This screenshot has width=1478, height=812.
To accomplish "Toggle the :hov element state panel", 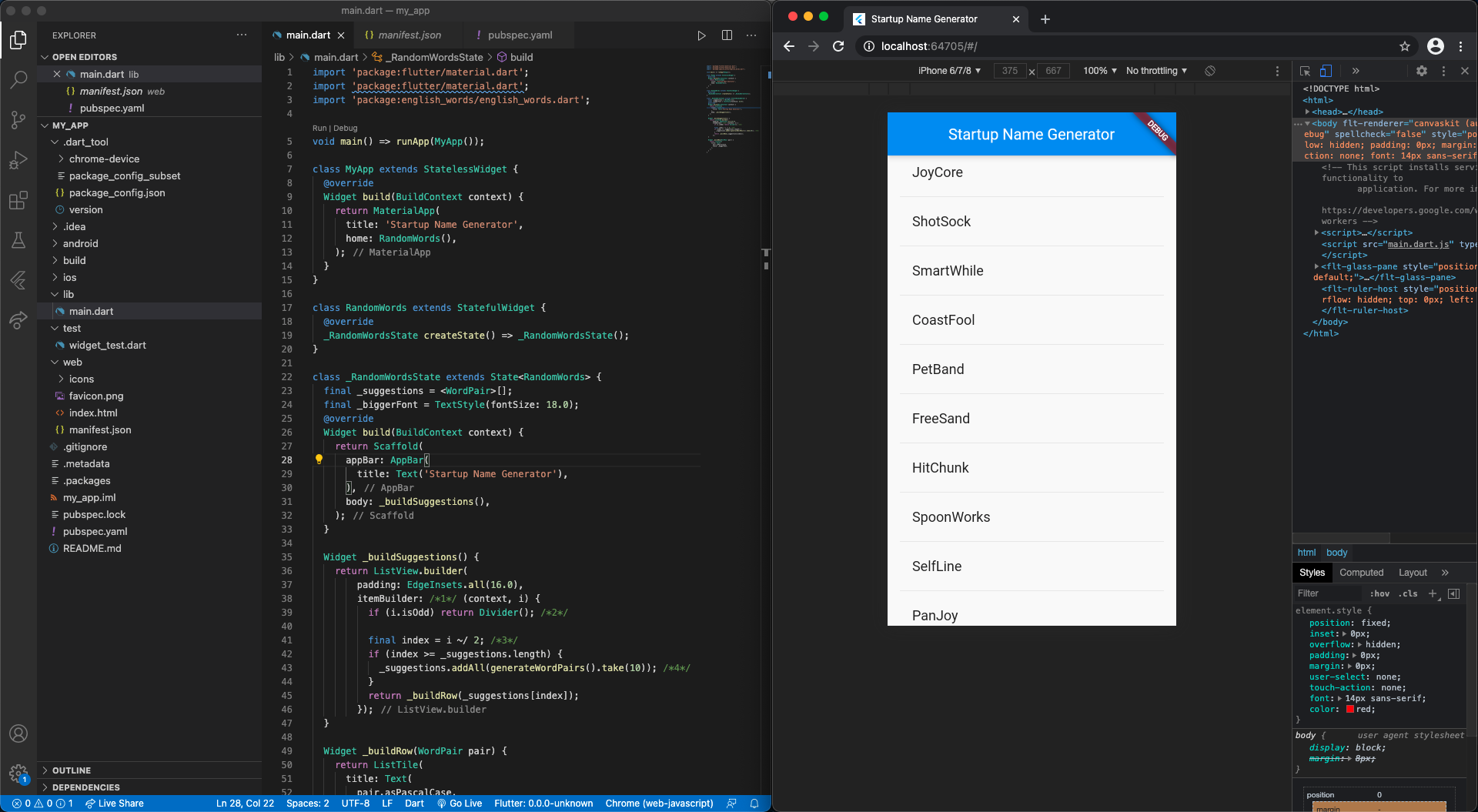I will click(1380, 593).
